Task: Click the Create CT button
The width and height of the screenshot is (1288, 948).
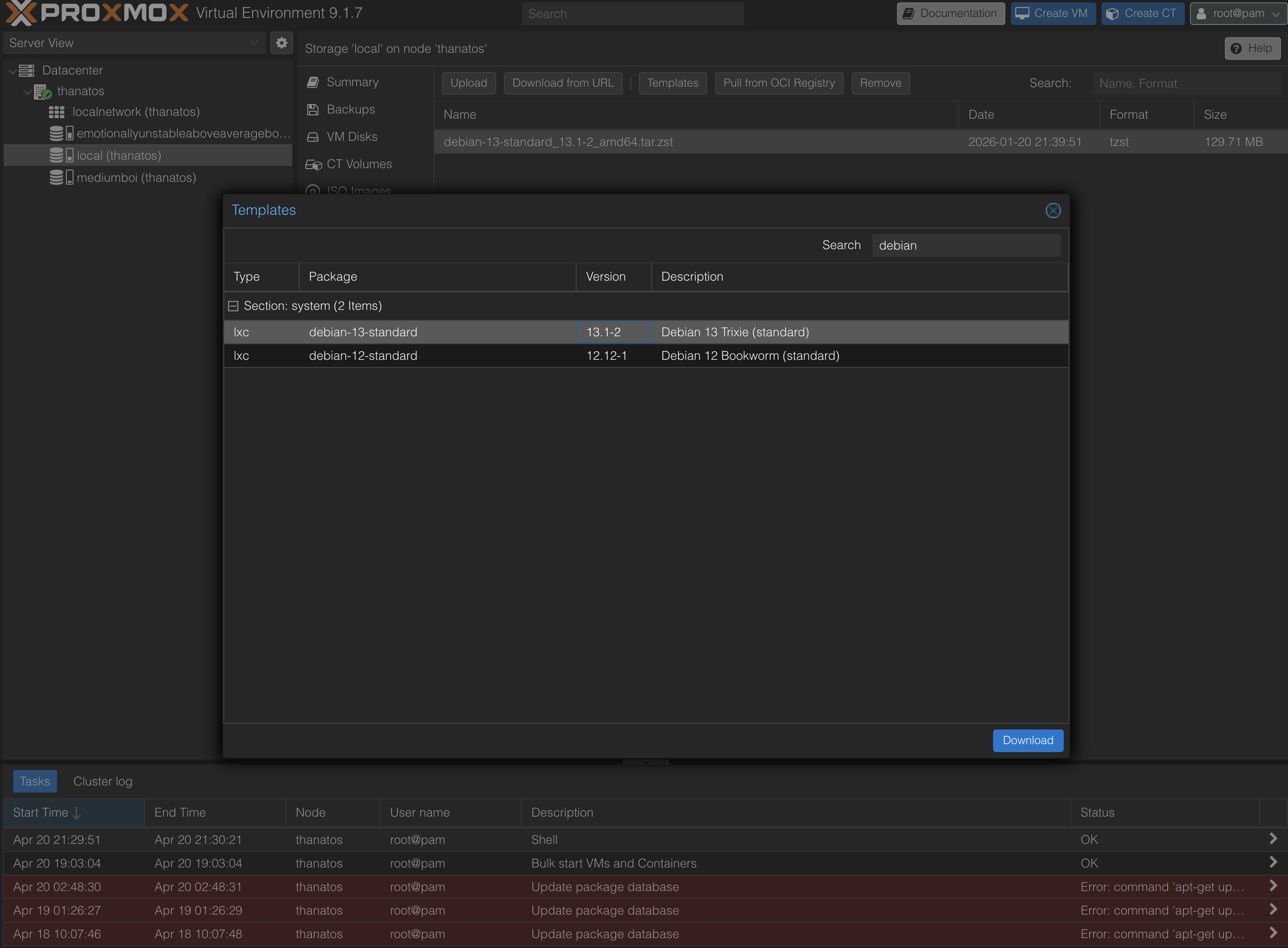Action: [x=1142, y=13]
